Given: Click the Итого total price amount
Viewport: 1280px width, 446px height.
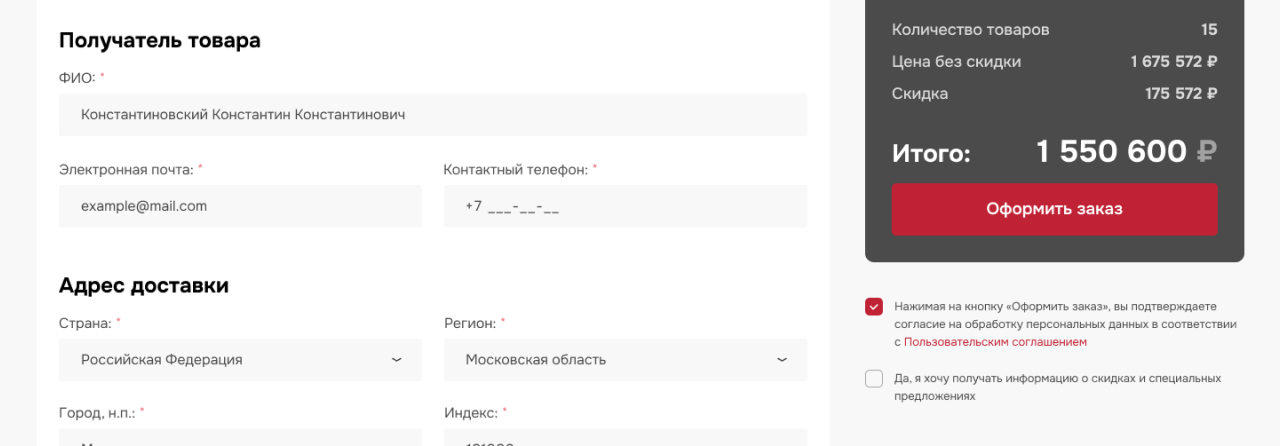Looking at the screenshot, I should pyautogui.click(x=1111, y=152).
